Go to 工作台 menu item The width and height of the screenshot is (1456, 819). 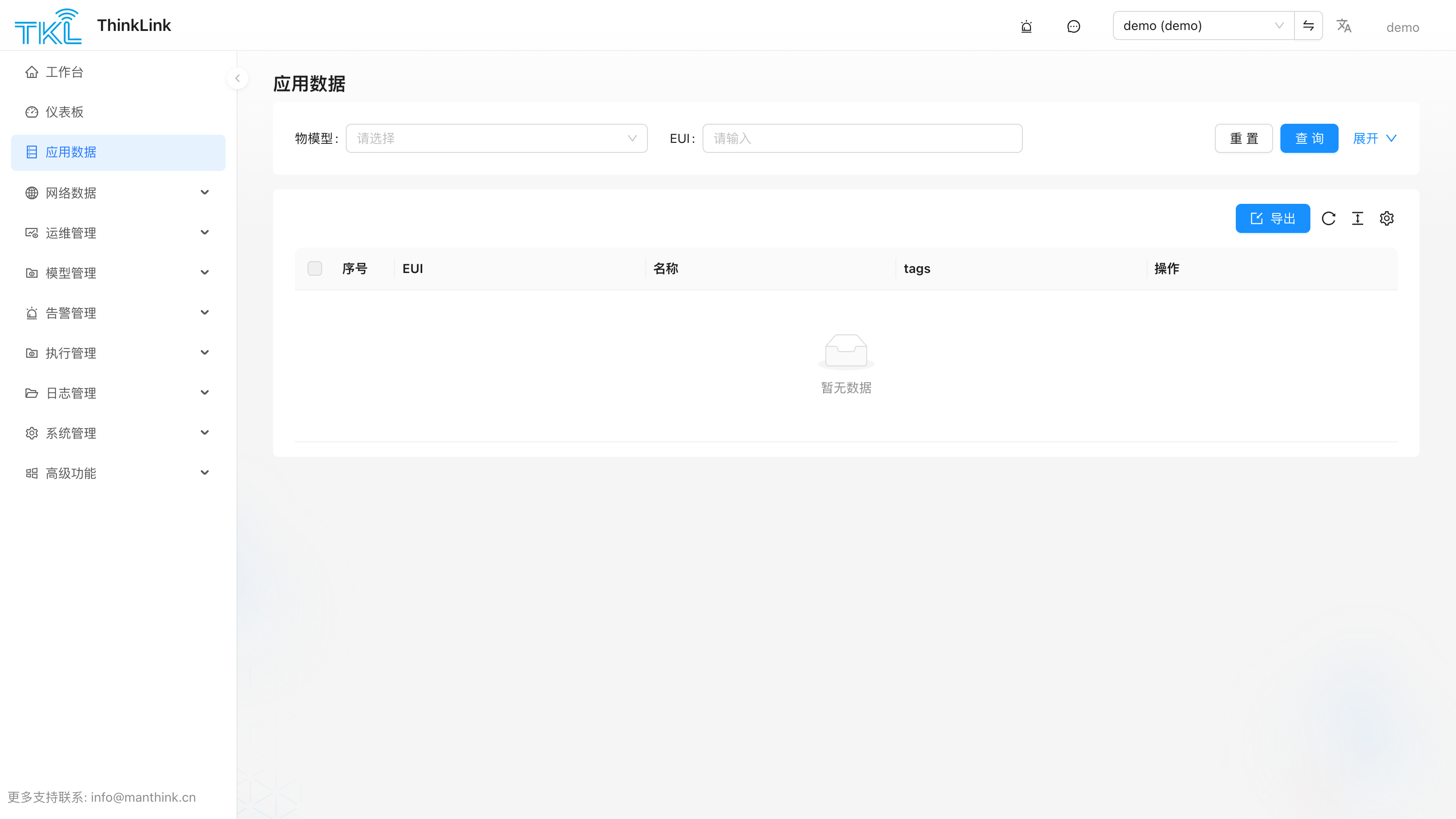118,72
